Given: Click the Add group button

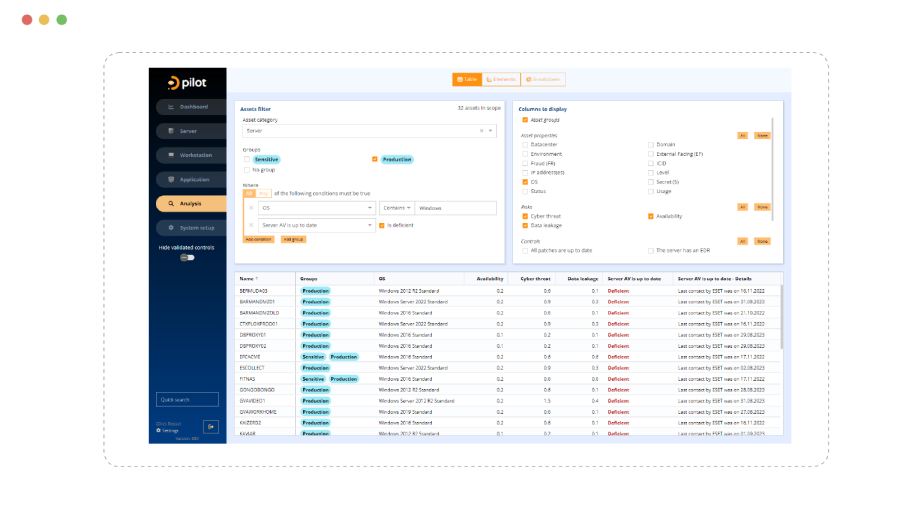Looking at the screenshot, I should point(292,240).
